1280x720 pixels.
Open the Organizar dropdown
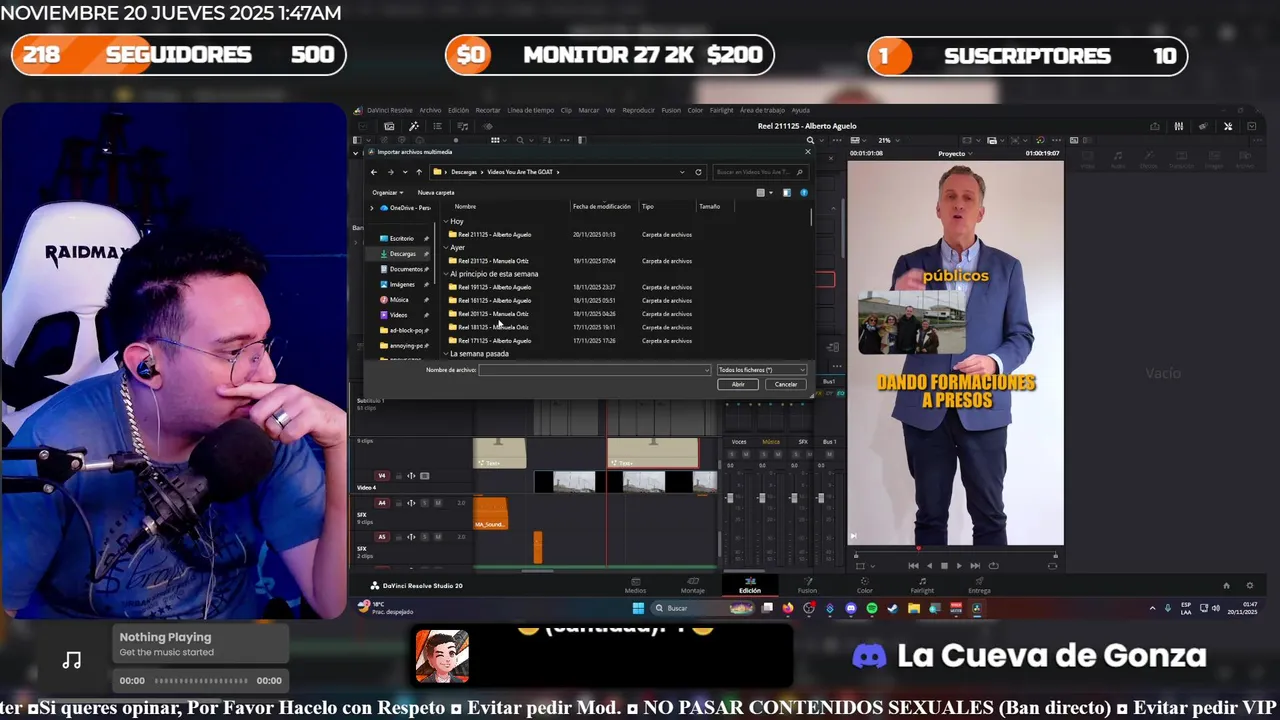pyautogui.click(x=387, y=192)
